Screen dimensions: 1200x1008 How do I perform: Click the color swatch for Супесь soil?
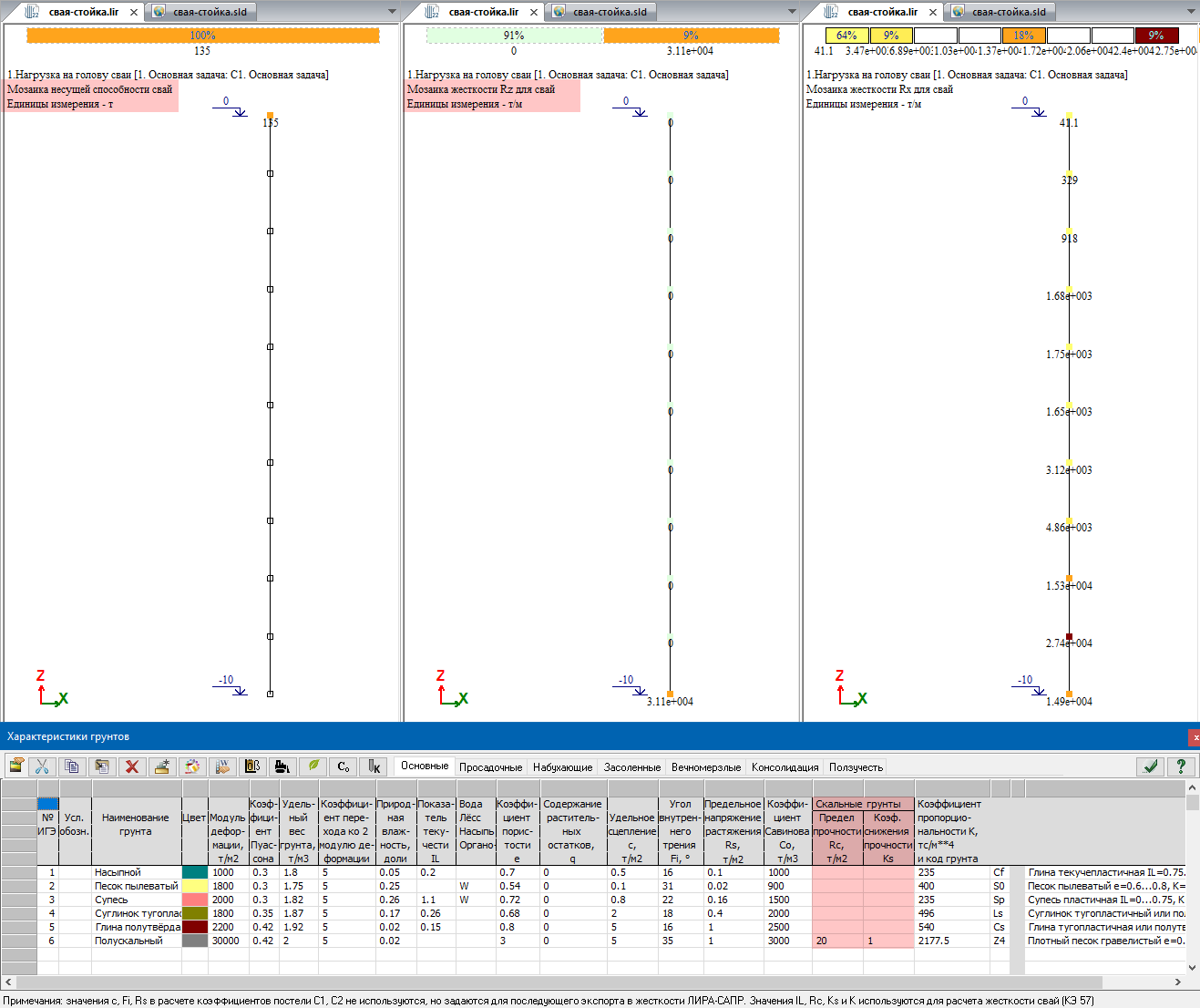195,900
